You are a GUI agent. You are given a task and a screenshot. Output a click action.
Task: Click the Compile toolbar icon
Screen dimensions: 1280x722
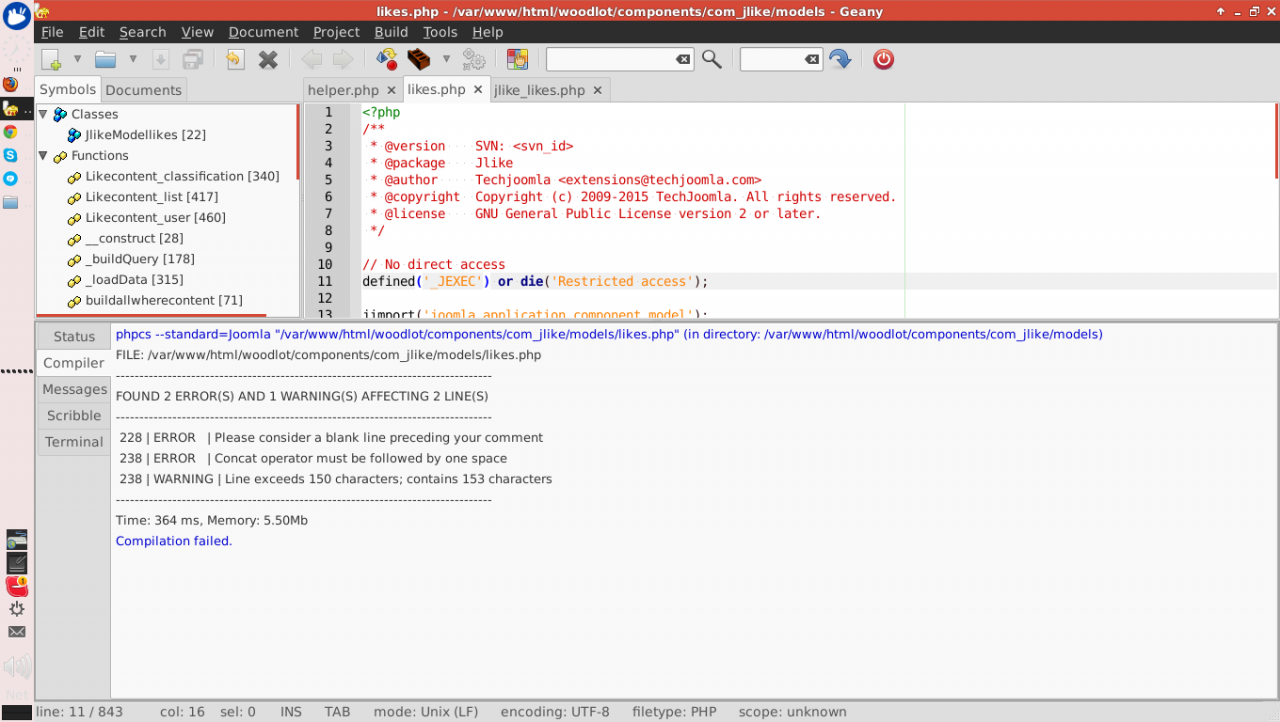tap(386, 59)
